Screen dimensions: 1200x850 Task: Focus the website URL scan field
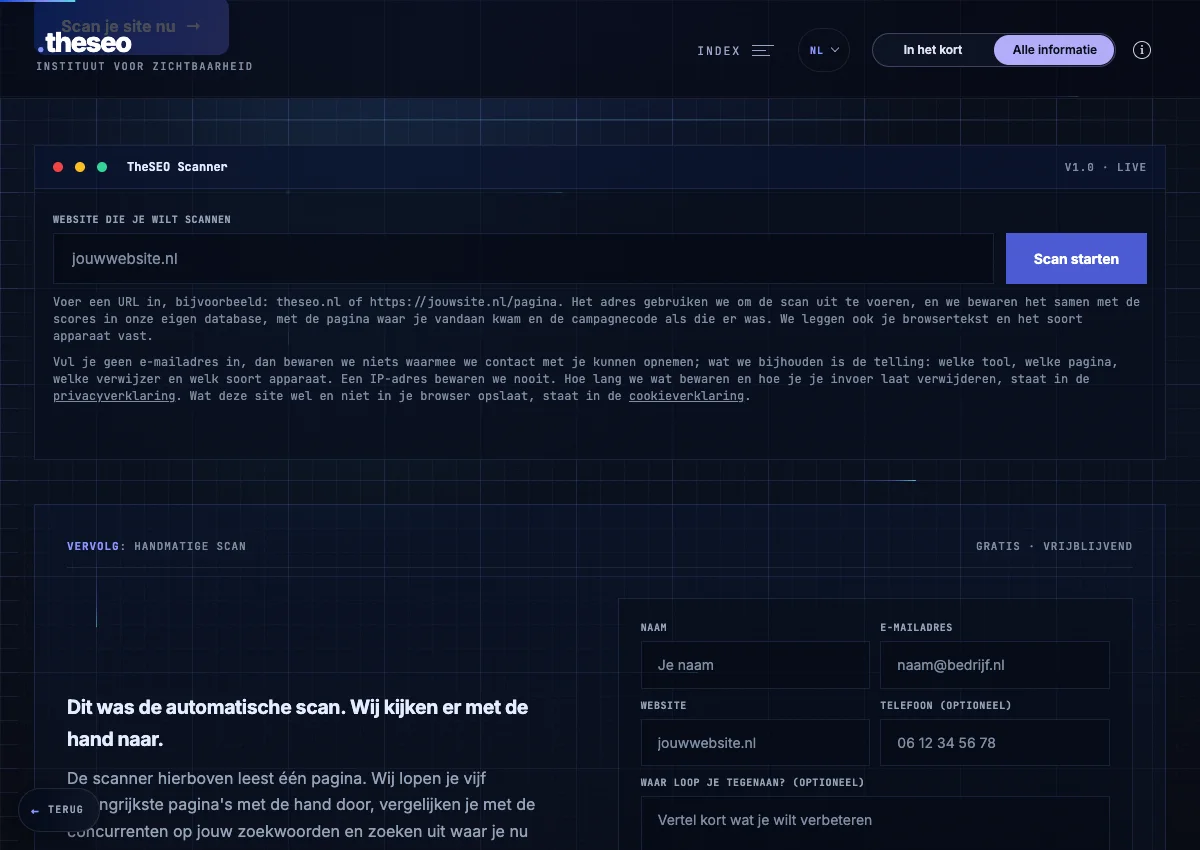point(523,259)
